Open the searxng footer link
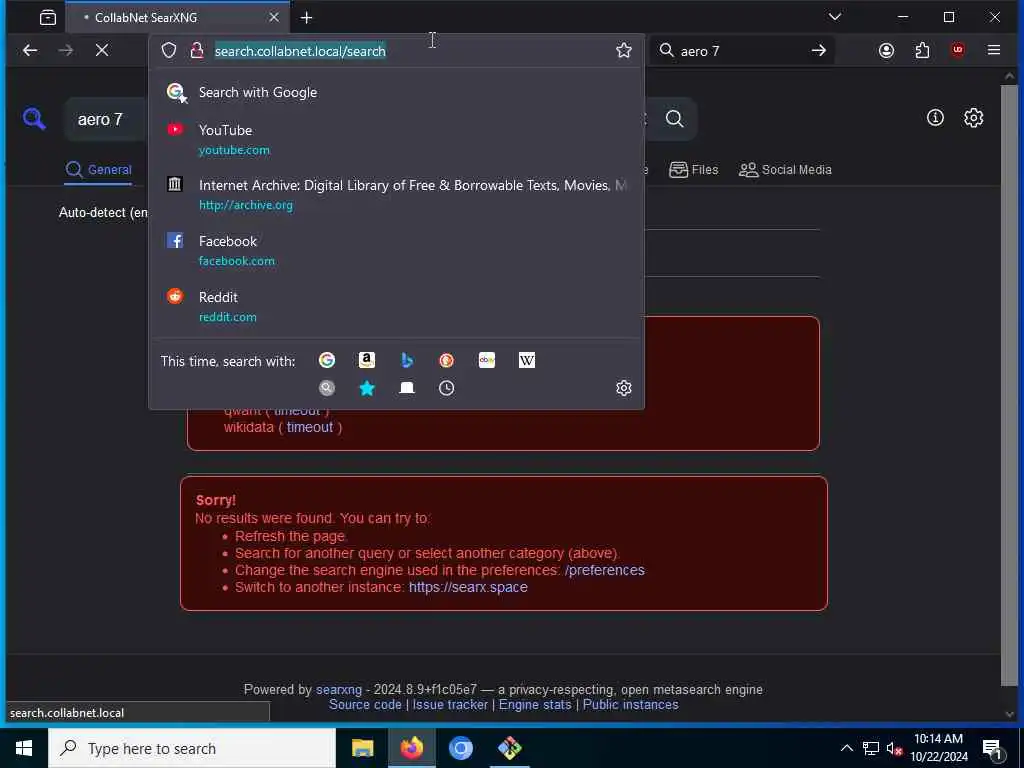This screenshot has width=1024, height=768. coord(338,690)
